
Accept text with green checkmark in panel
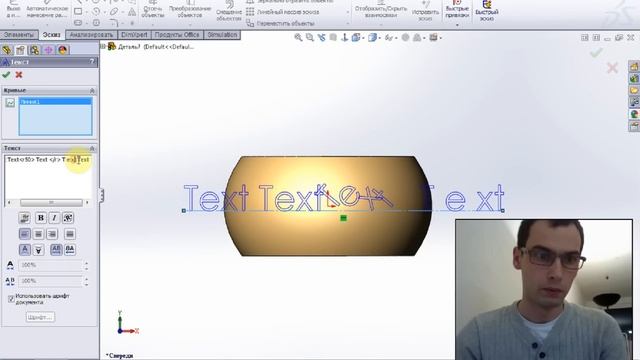coord(6,75)
